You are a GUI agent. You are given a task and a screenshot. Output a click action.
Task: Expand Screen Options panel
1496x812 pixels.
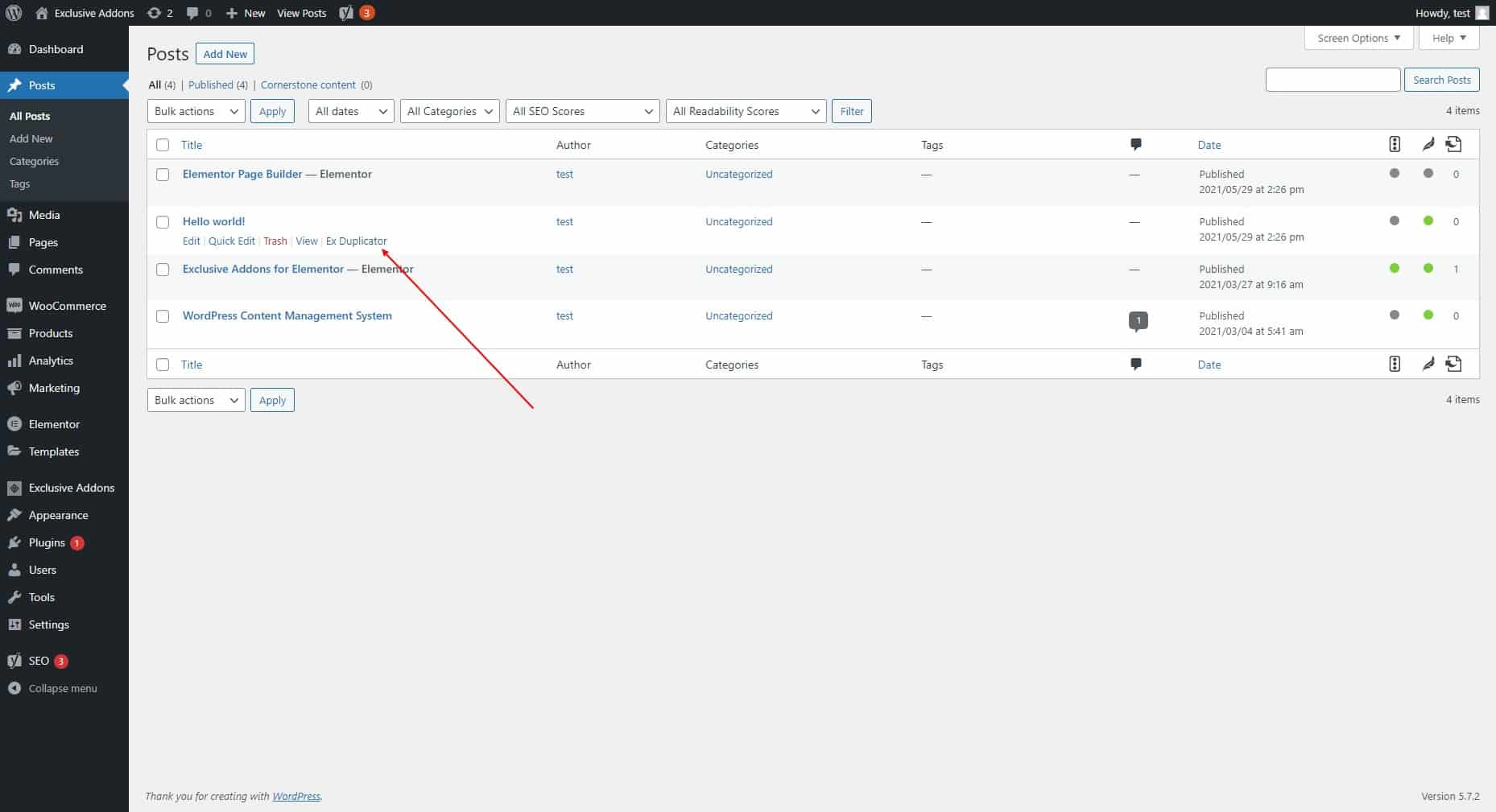pyautogui.click(x=1359, y=38)
